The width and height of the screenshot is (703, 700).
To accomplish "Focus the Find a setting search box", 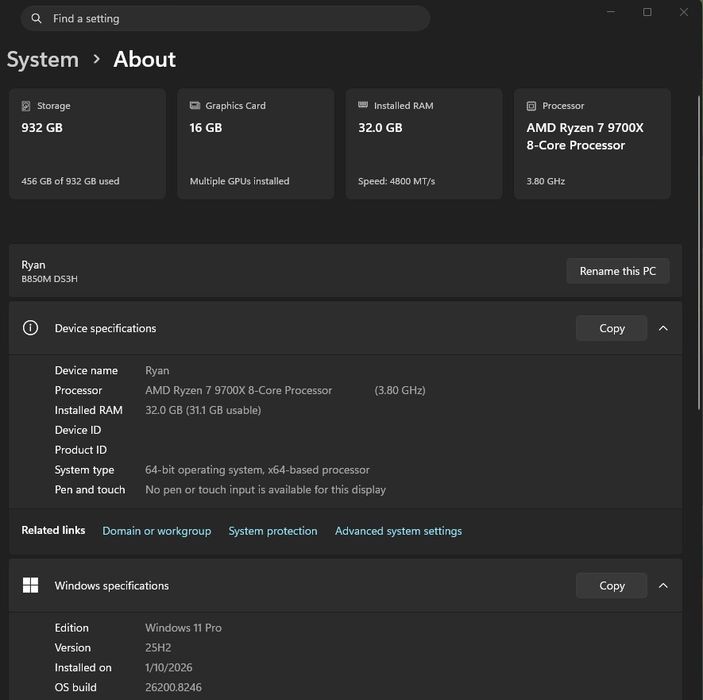I will 226,18.
